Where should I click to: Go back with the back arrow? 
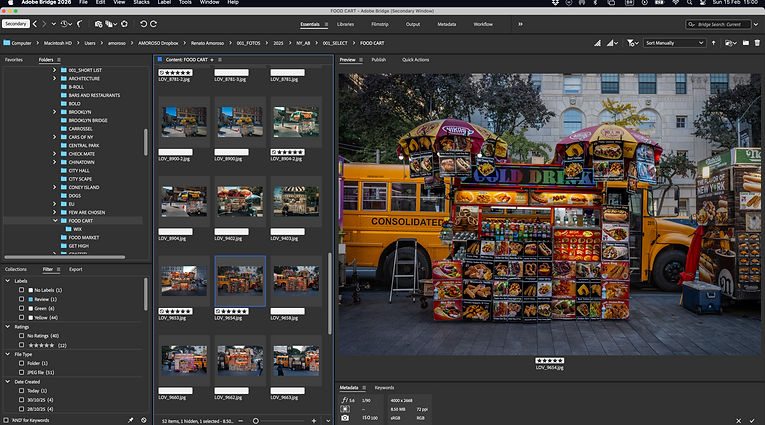35,24
